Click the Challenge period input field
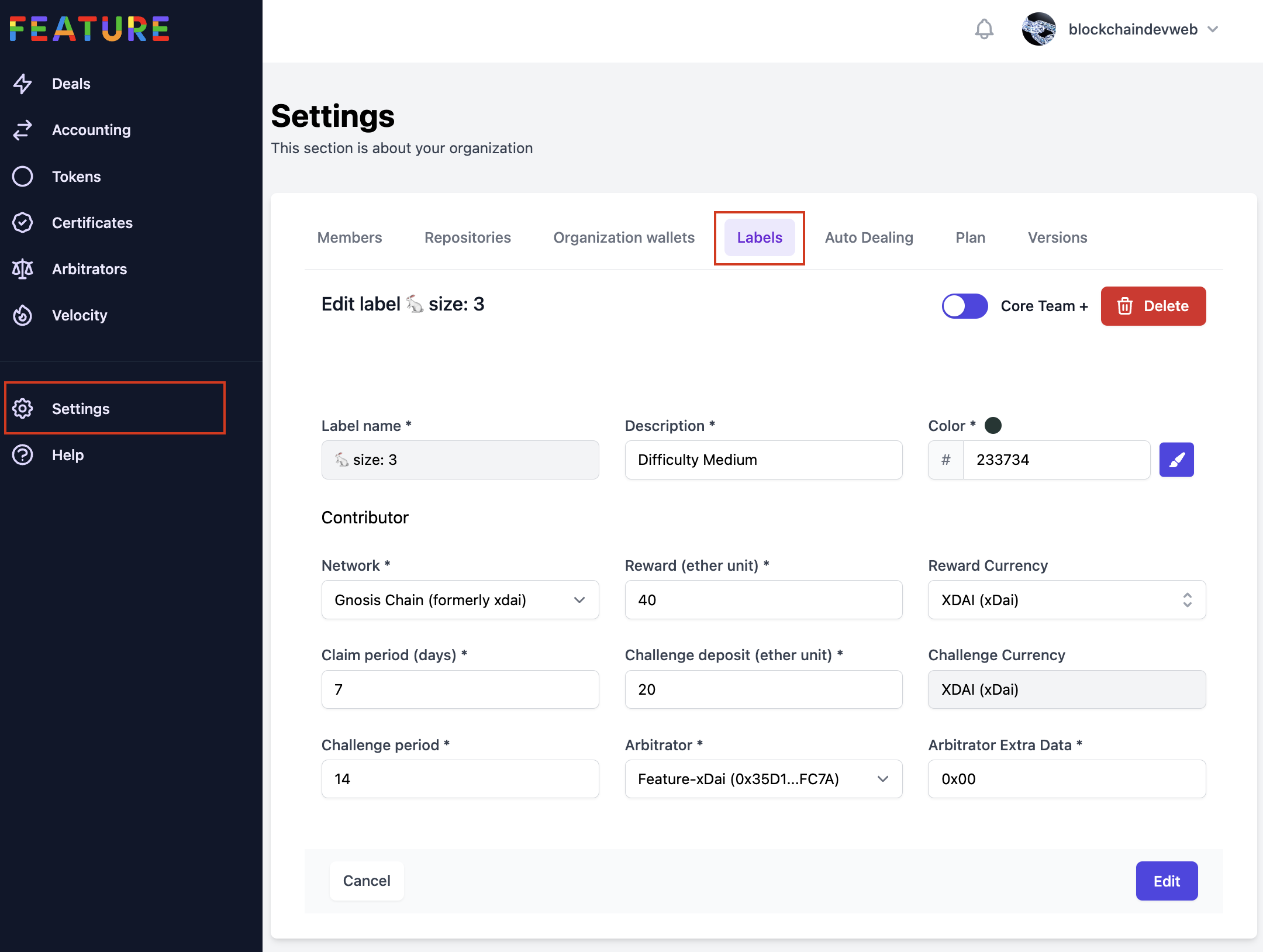 460,779
